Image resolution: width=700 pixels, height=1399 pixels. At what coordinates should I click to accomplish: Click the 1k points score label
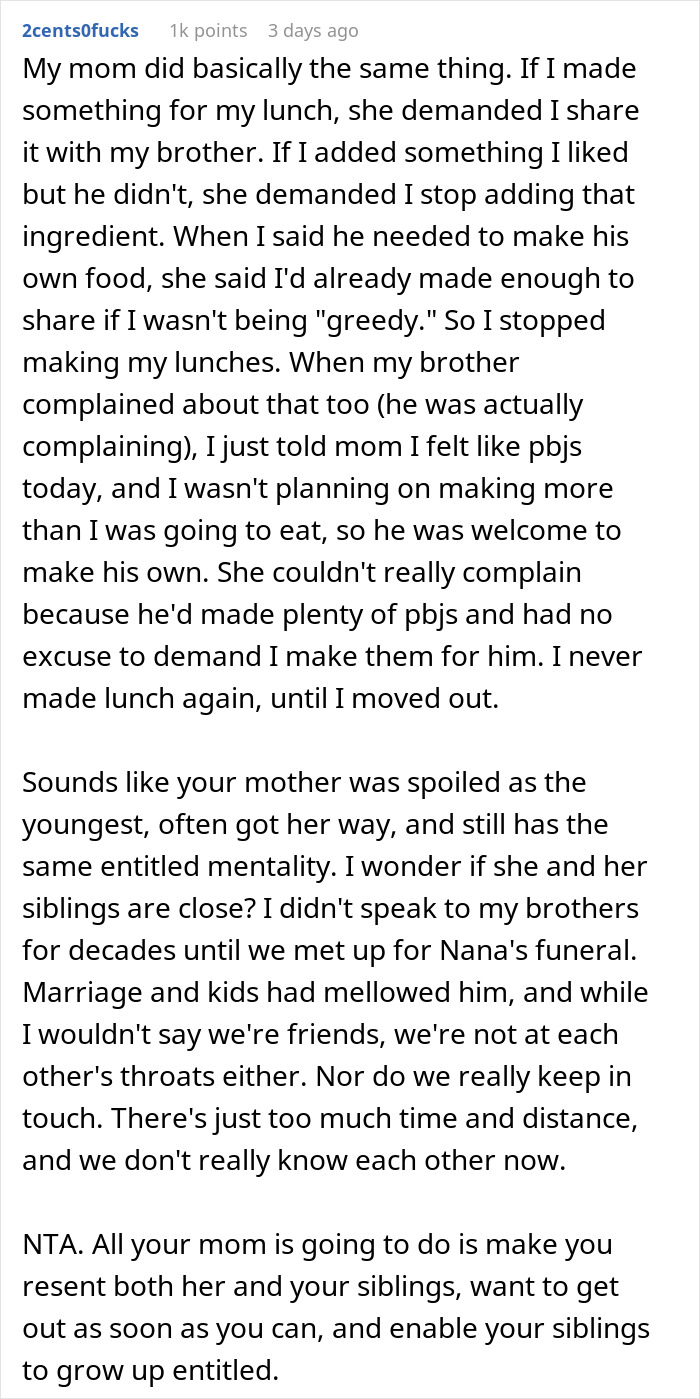click(x=207, y=31)
